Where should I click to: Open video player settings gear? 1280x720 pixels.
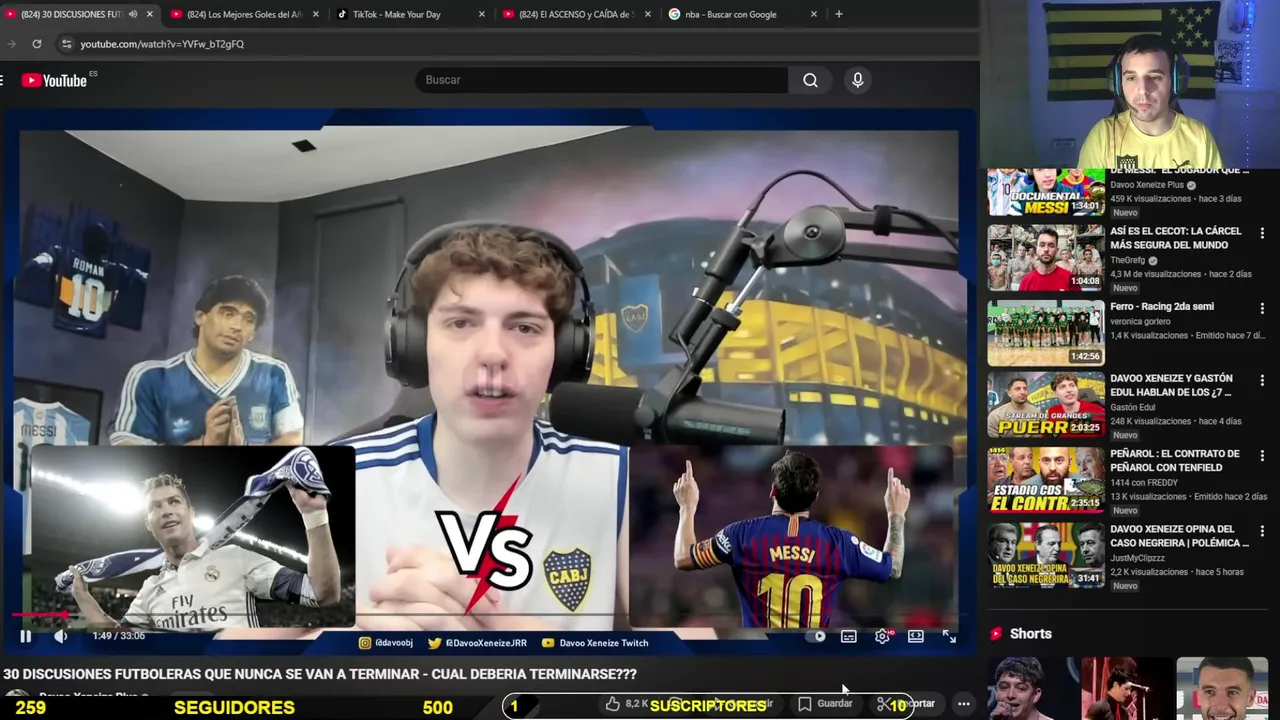point(882,636)
